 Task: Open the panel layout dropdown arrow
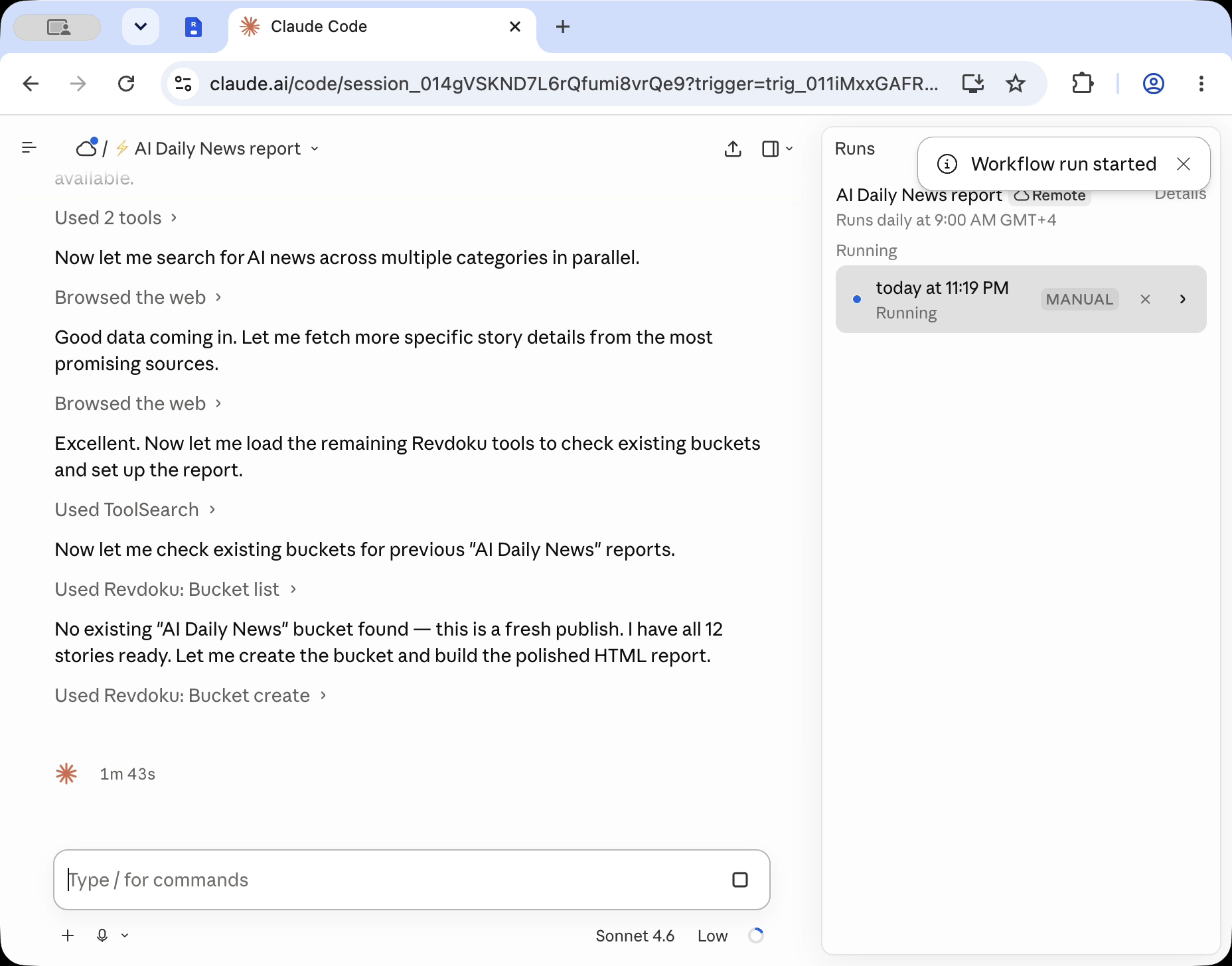pyautogui.click(x=789, y=149)
